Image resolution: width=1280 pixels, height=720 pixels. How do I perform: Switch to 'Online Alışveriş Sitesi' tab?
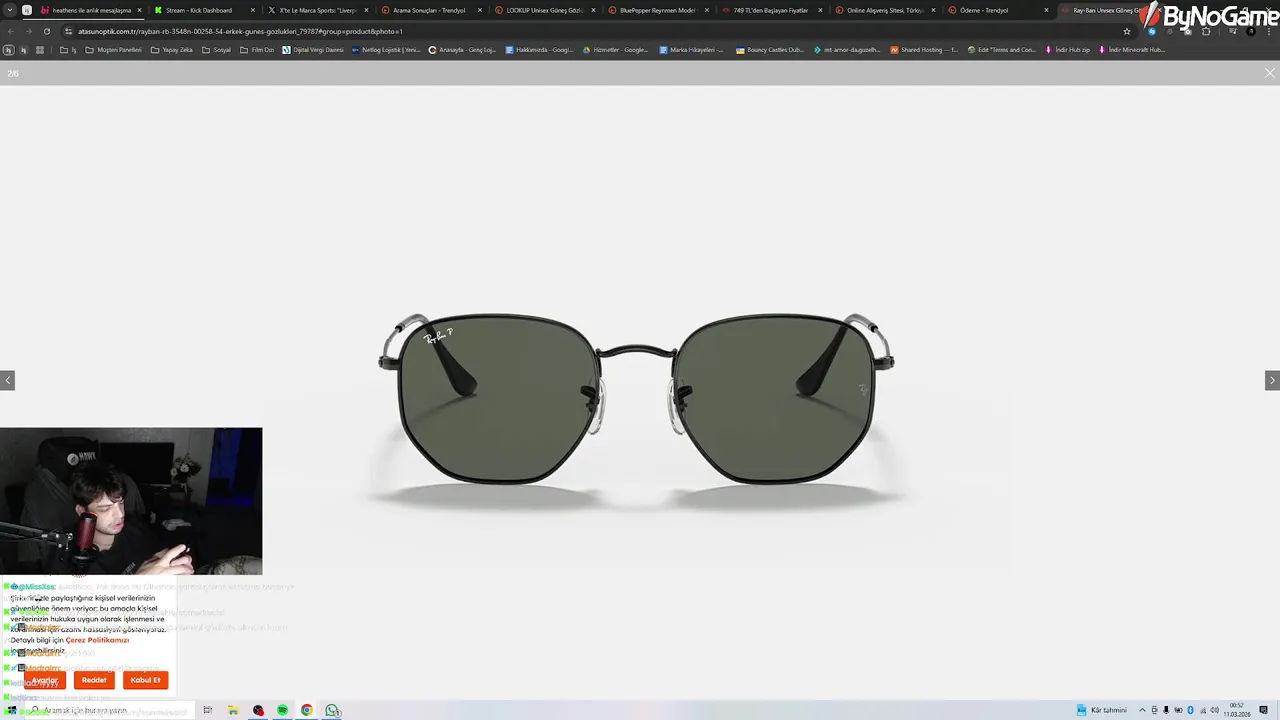[x=885, y=10]
